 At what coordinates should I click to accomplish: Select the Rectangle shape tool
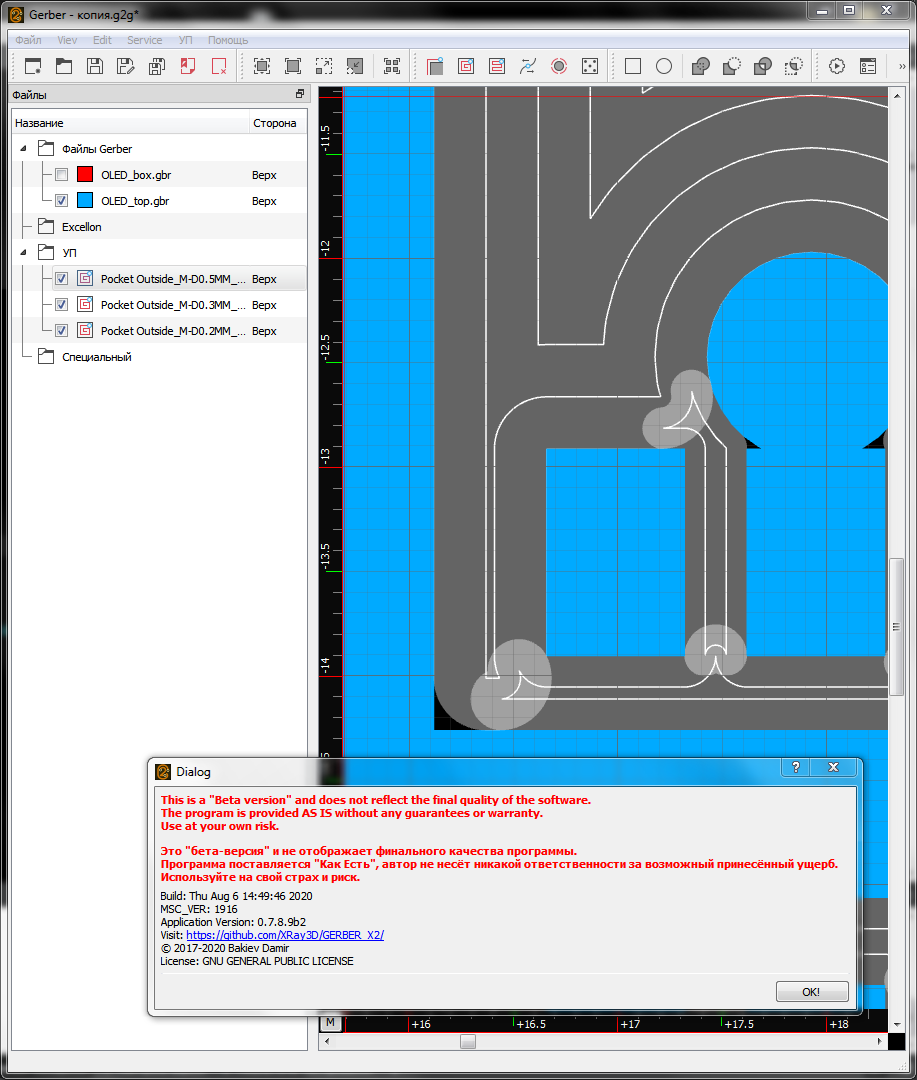pyautogui.click(x=632, y=66)
